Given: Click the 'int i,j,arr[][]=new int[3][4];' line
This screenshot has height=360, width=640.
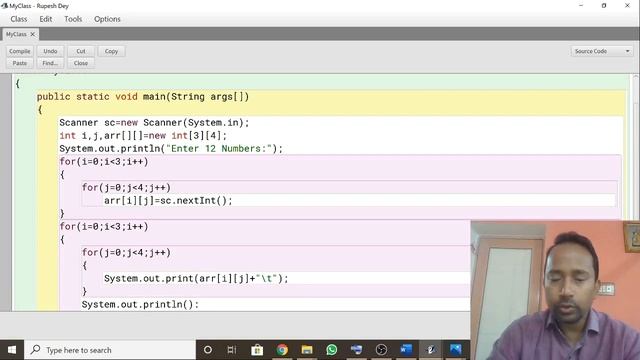Looking at the screenshot, I should (143, 136).
